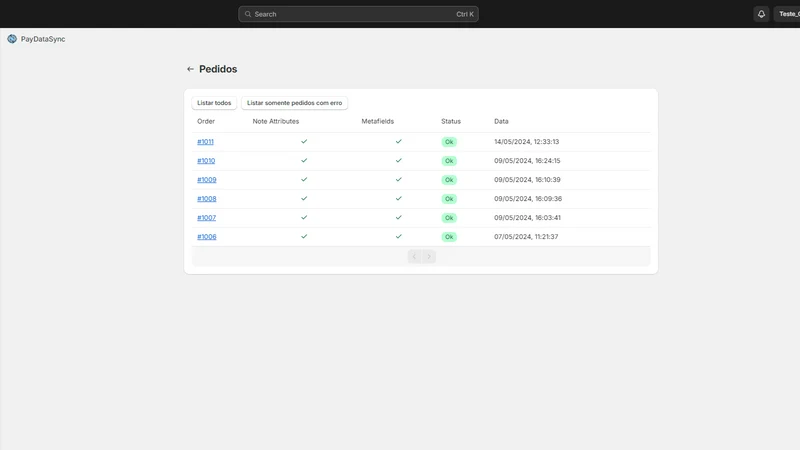Click Metafields checkmark for order #1006
The height and width of the screenshot is (450, 800).
click(x=398, y=236)
